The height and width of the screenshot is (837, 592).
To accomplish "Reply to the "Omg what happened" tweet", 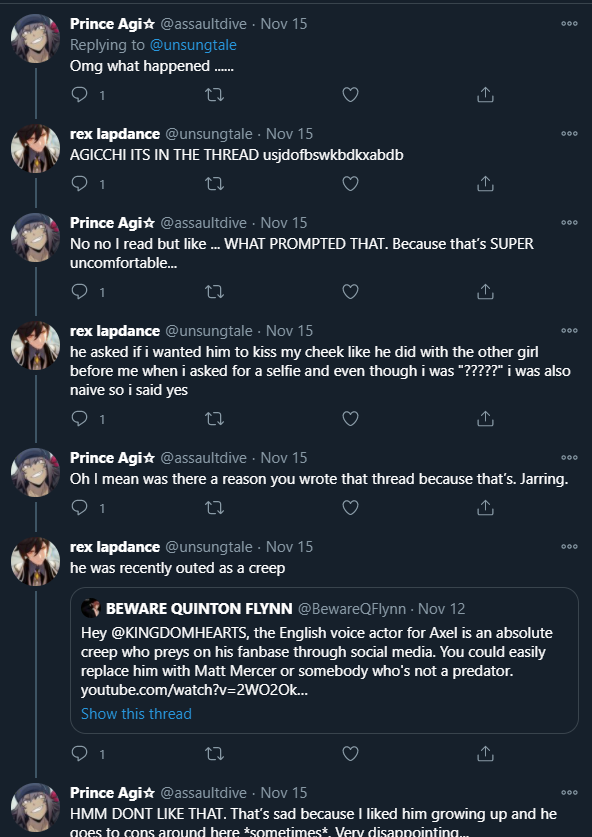I will point(80,95).
